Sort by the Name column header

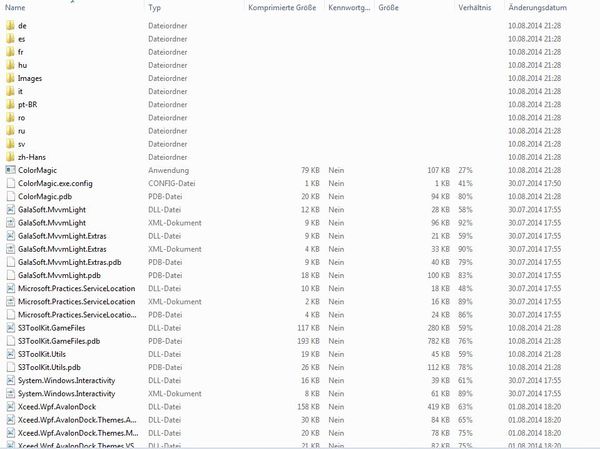pos(15,7)
